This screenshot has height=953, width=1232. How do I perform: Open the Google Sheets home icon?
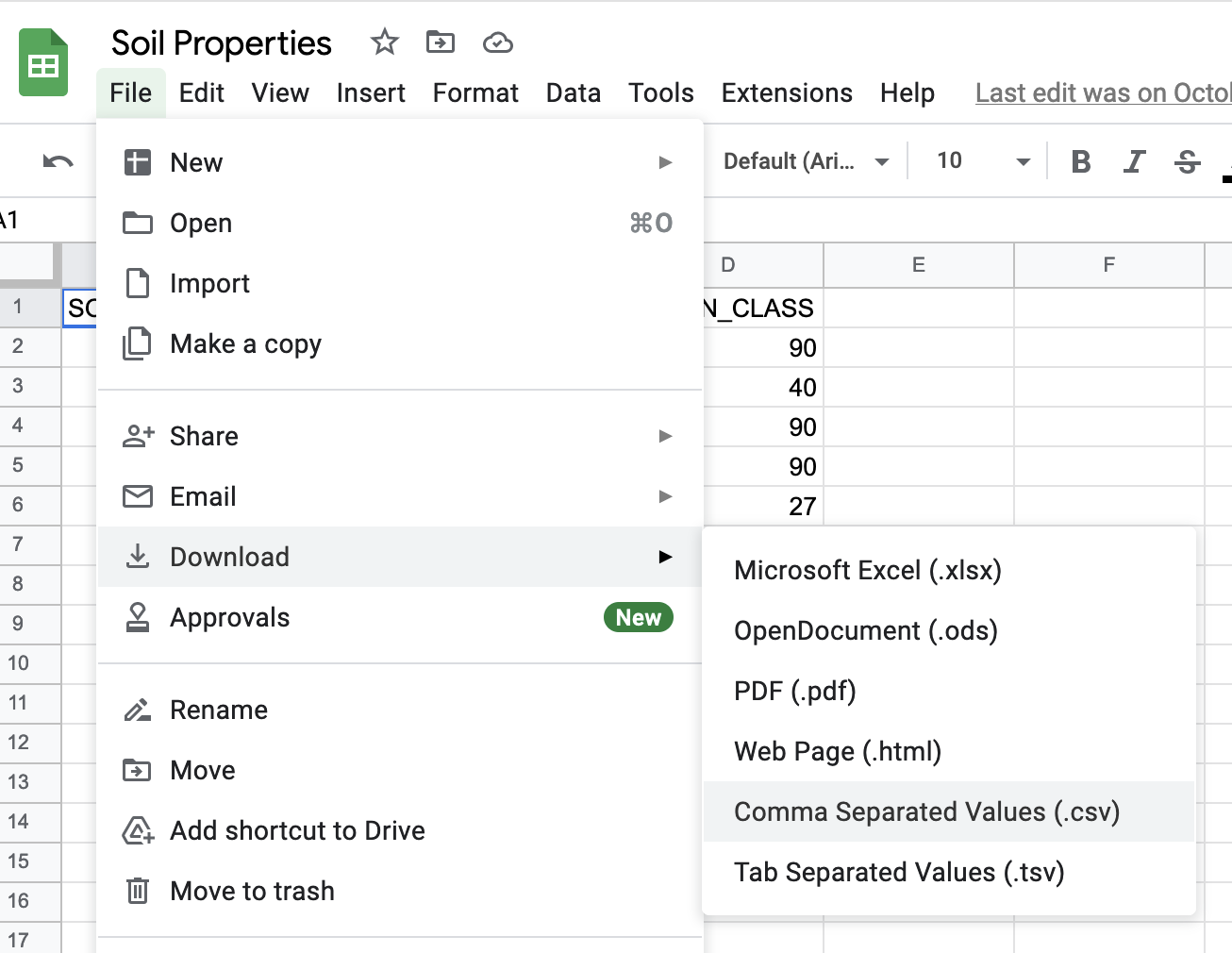(x=43, y=63)
